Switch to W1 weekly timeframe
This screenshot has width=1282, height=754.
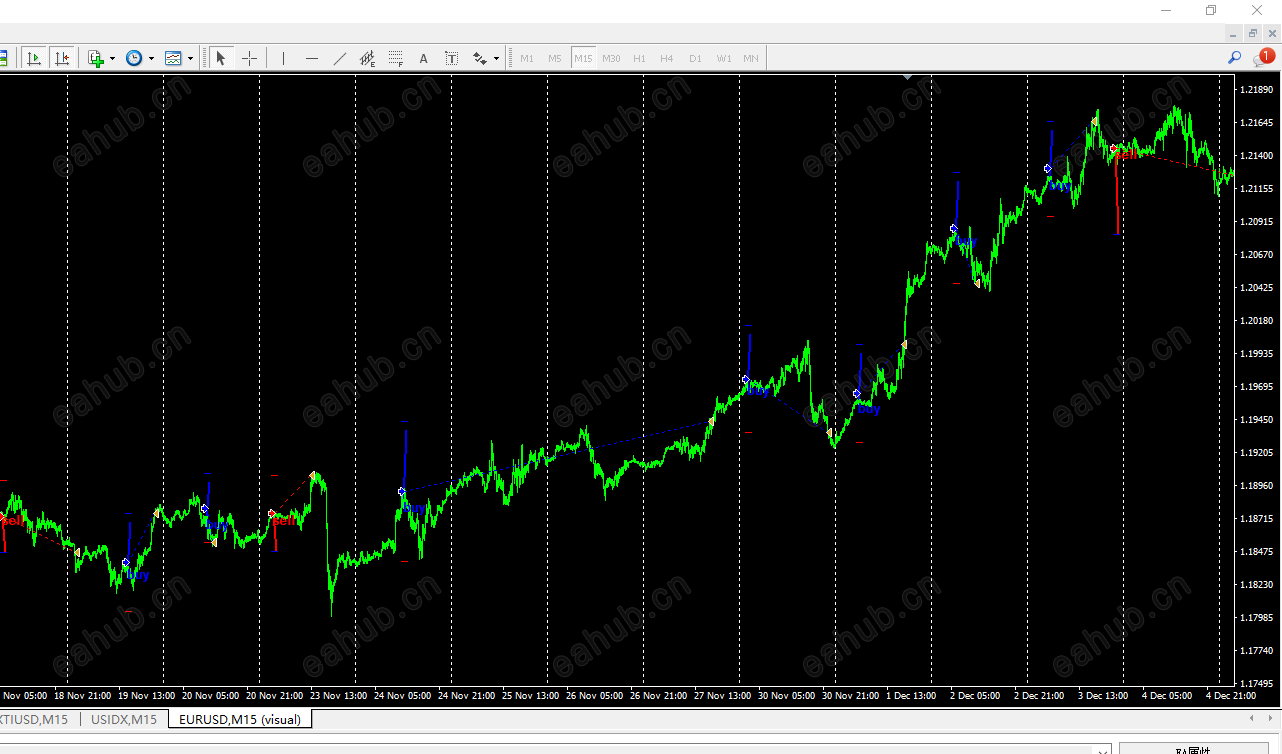(723, 58)
